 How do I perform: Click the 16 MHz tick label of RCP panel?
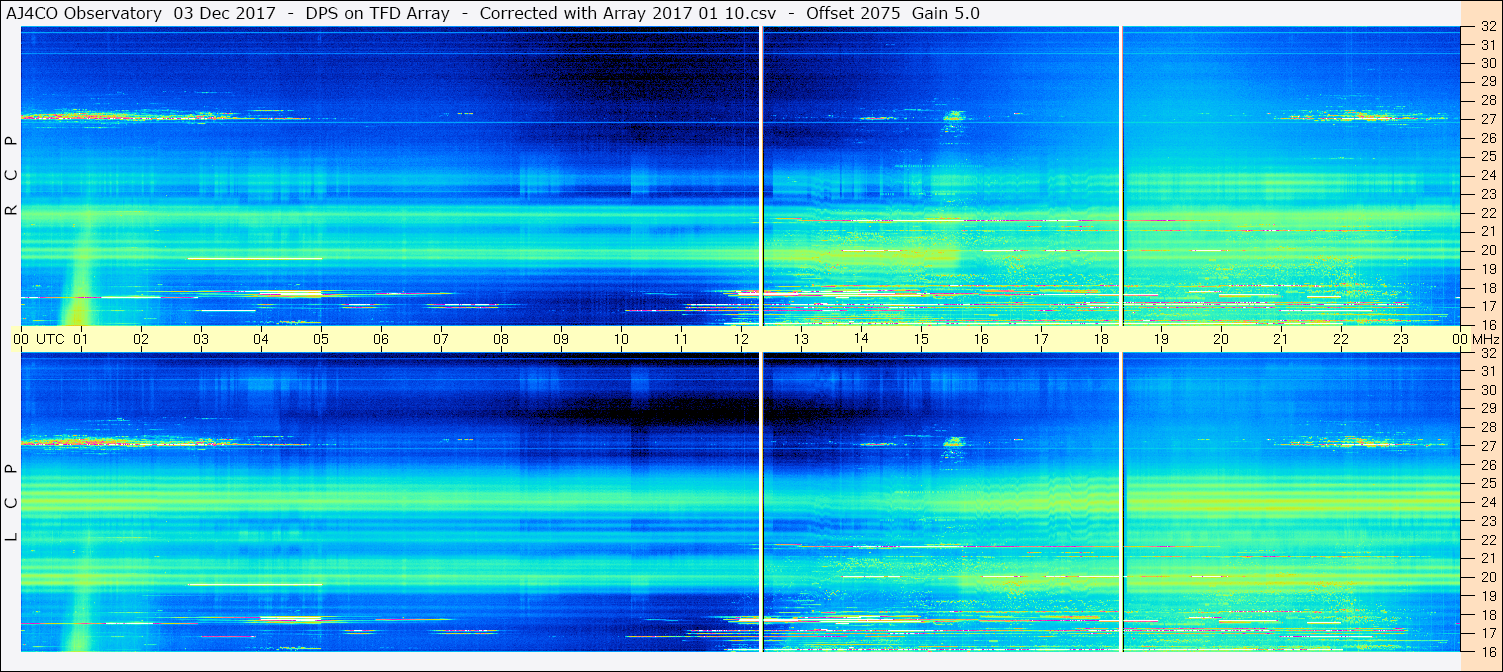[1487, 325]
